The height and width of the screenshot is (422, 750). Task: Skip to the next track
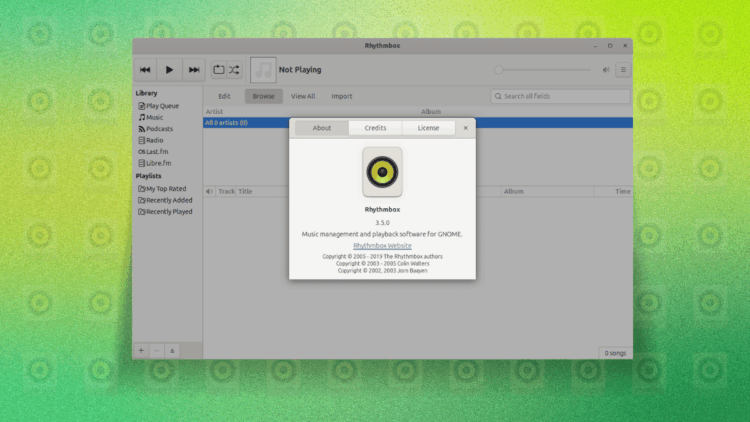point(194,70)
